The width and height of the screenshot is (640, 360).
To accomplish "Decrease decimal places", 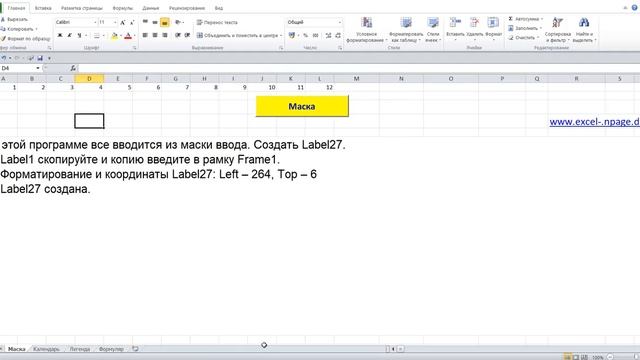I will (x=338, y=36).
